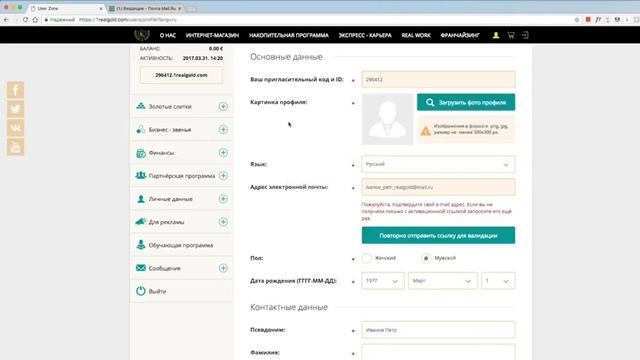The height and width of the screenshot is (360, 640).
Task: Open the О НАС menu item
Action: click(168, 36)
